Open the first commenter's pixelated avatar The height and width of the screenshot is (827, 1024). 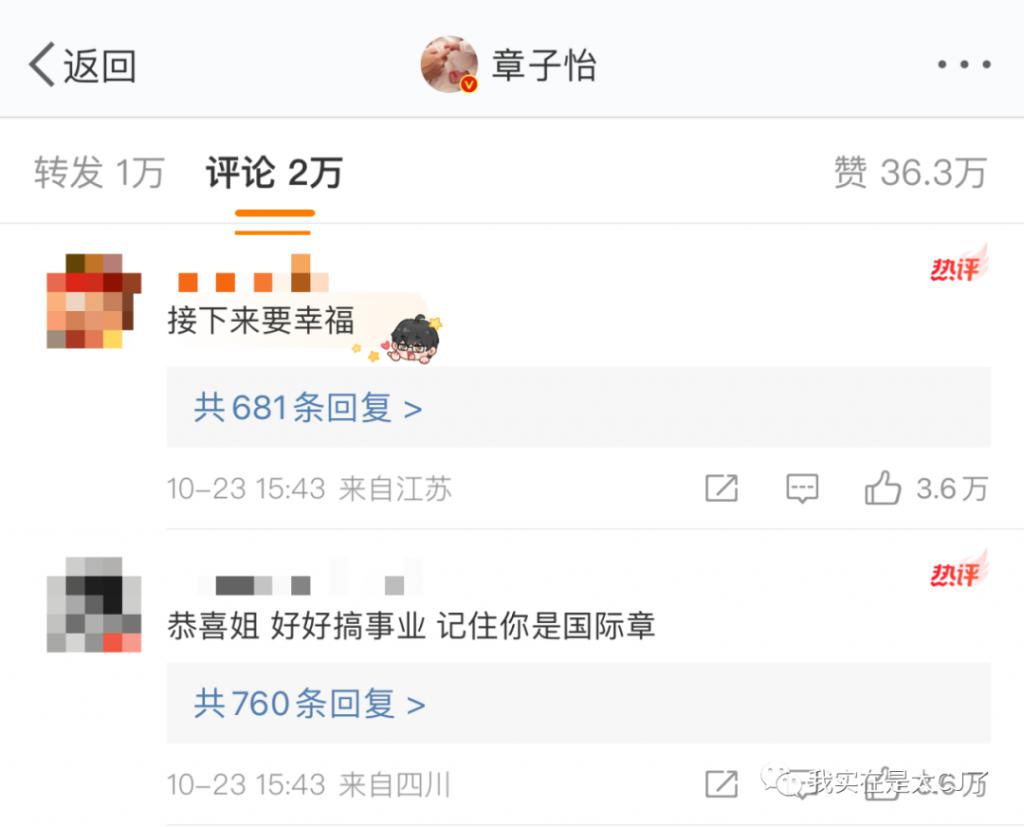tap(94, 301)
